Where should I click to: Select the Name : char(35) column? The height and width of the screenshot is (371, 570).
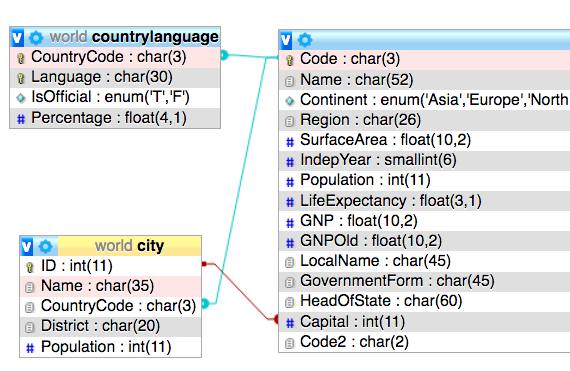(111, 286)
